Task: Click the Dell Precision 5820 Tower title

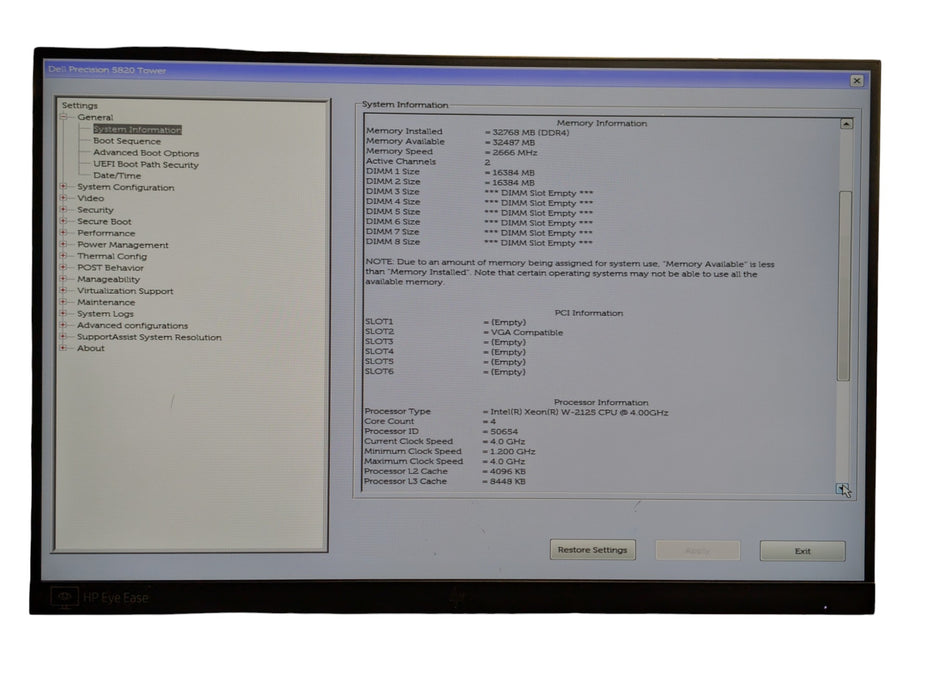Action: 107,70
